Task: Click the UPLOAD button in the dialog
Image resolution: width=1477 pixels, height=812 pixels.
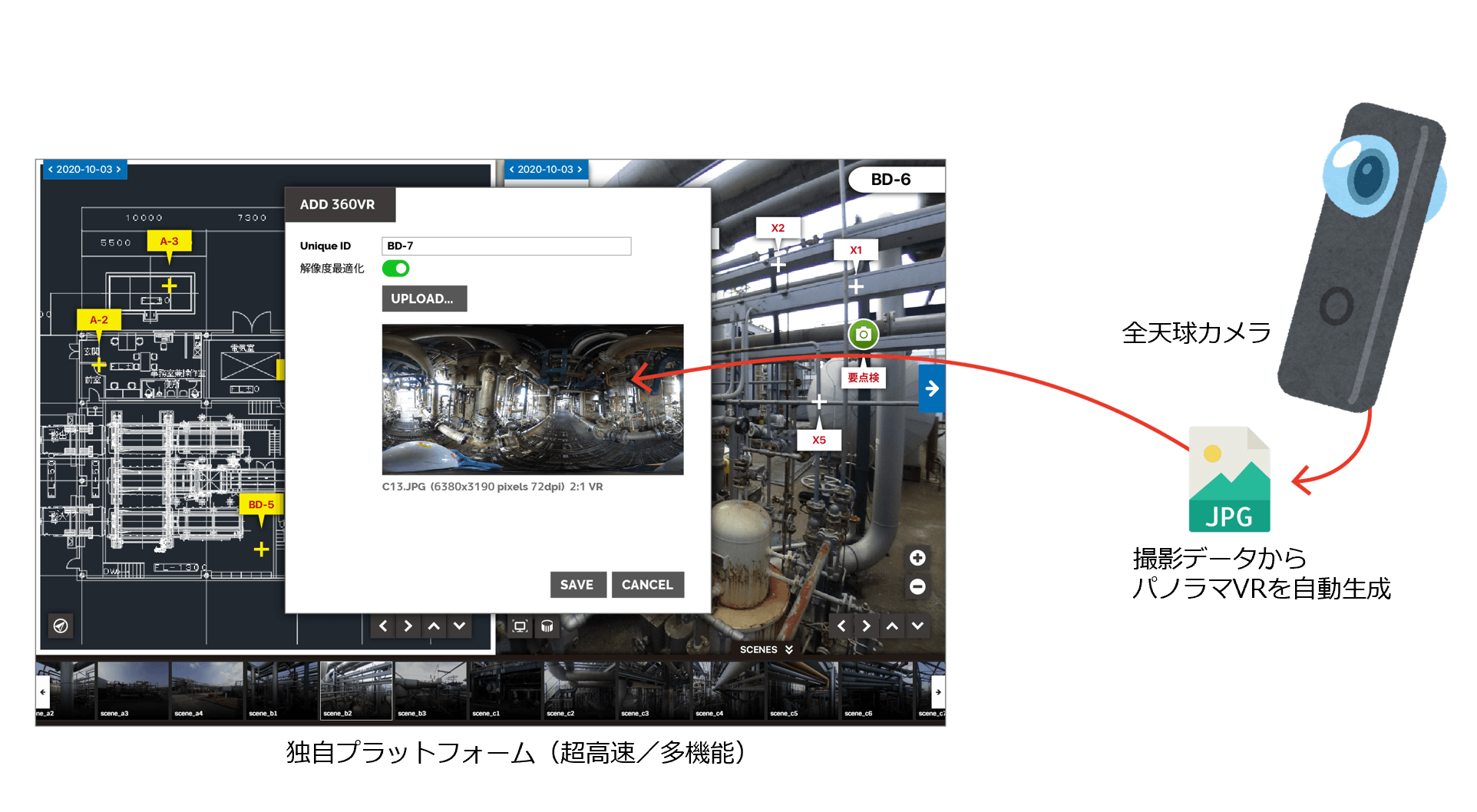Action: tap(424, 299)
